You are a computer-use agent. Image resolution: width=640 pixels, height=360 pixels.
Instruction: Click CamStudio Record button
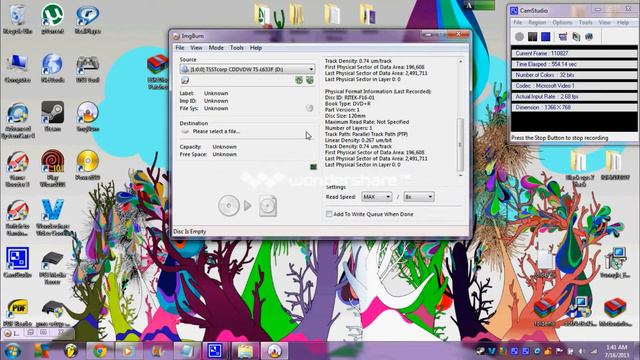[519, 37]
